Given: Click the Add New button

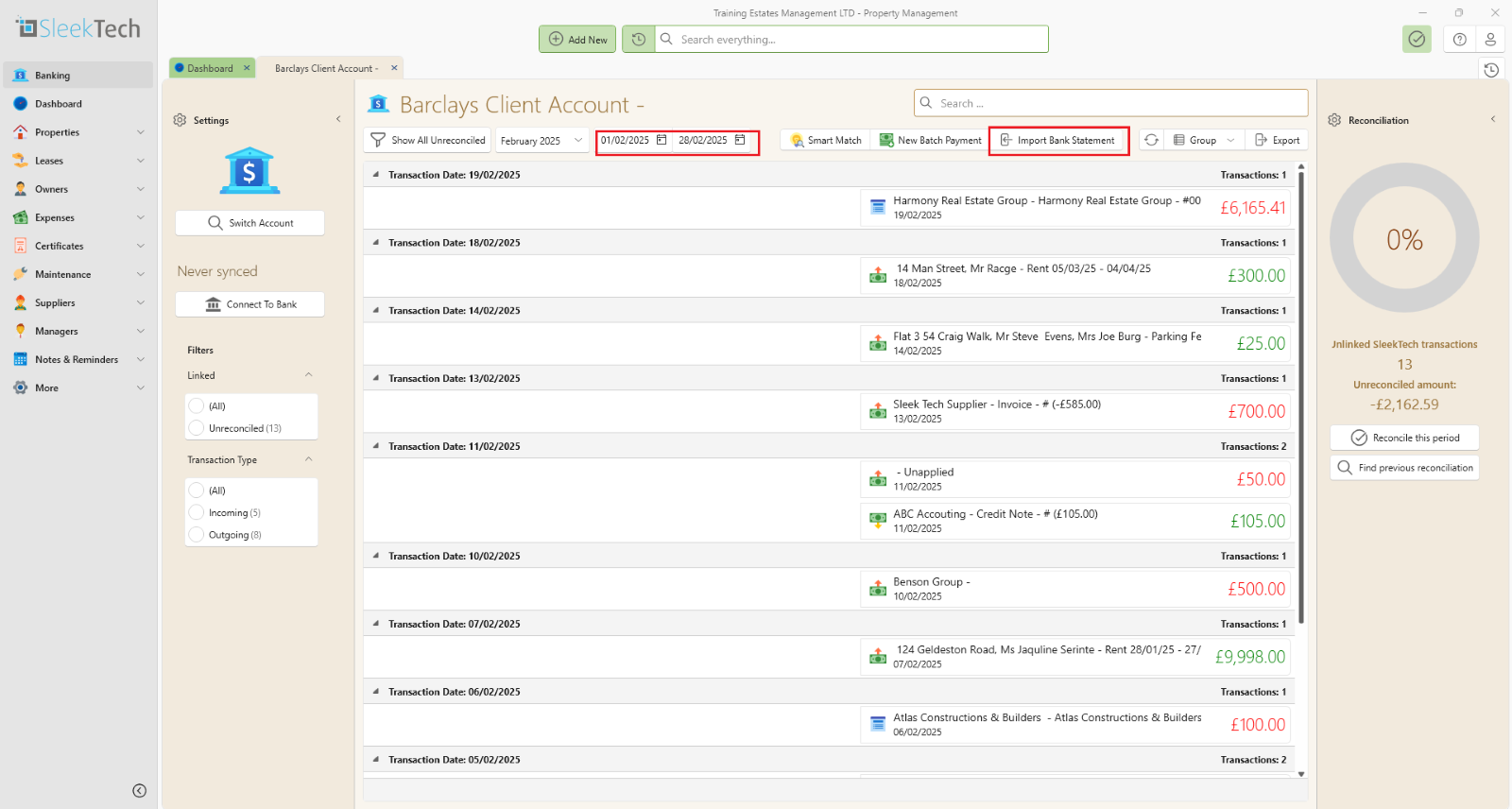Looking at the screenshot, I should click(x=577, y=39).
